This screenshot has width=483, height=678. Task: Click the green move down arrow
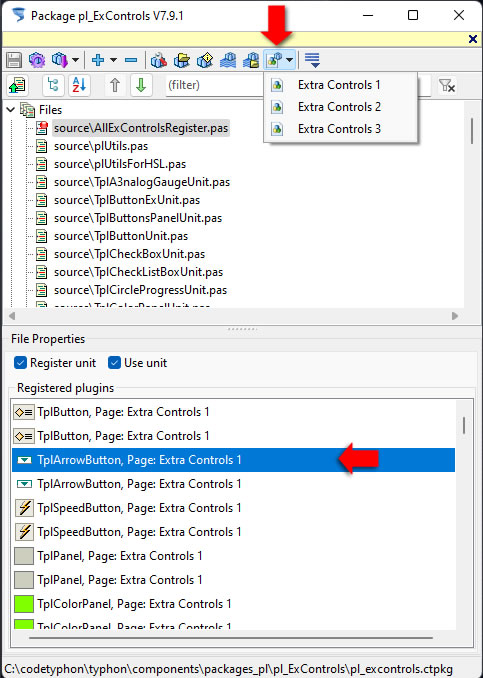pos(141,85)
